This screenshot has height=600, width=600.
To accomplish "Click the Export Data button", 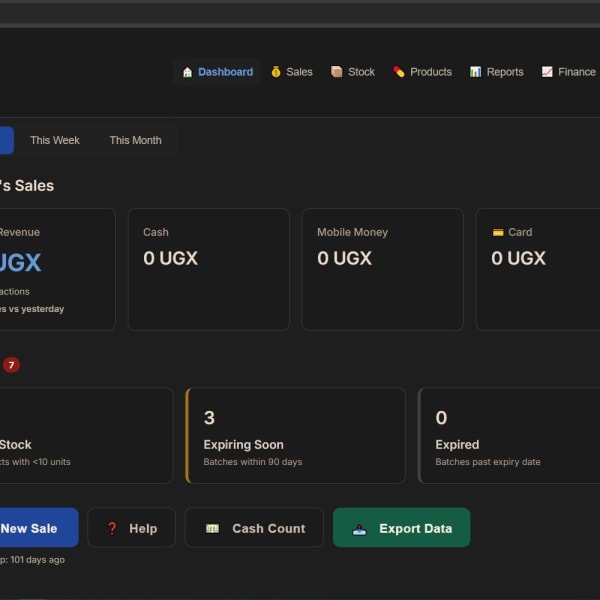I will [401, 528].
